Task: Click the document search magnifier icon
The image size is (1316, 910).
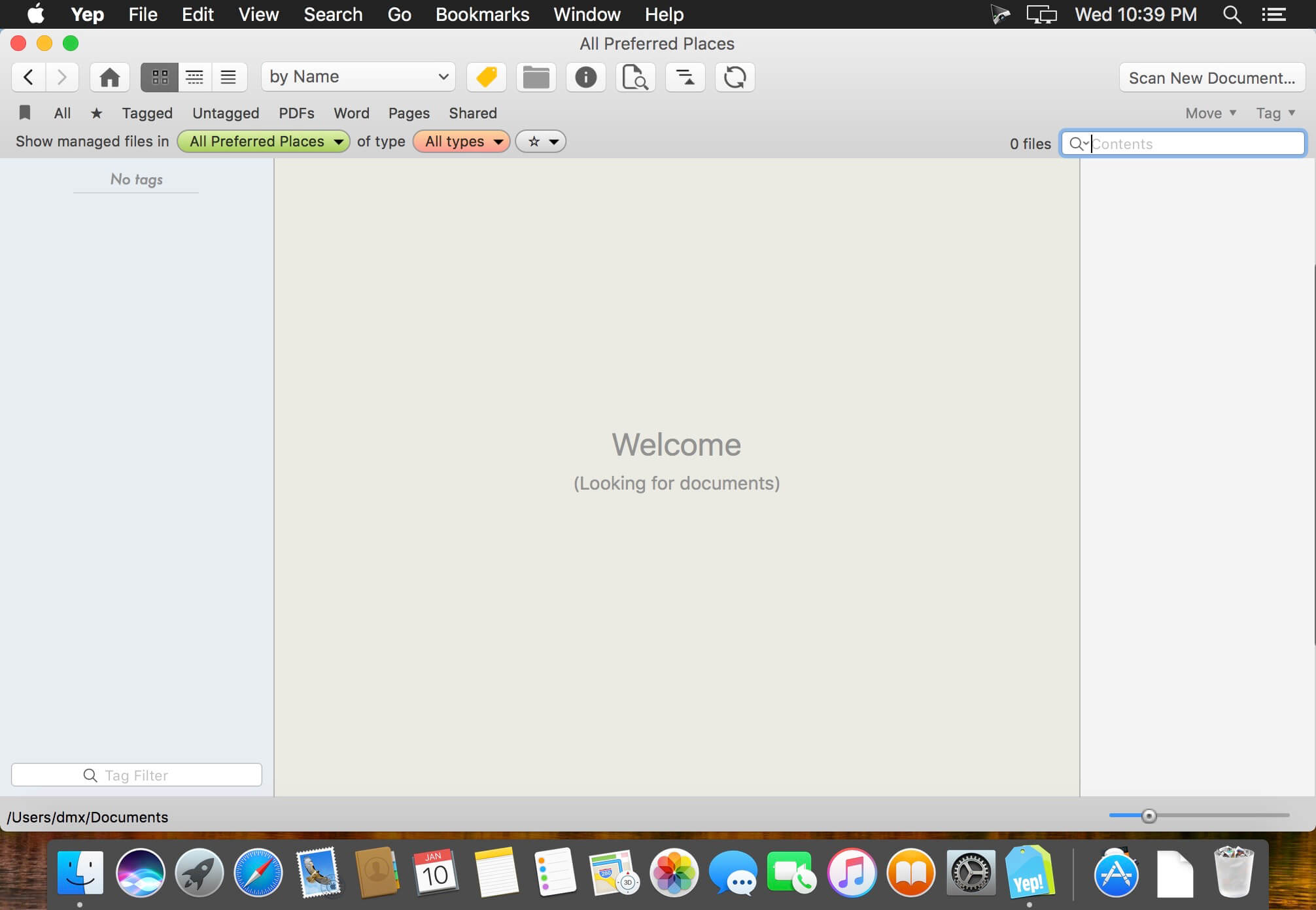Action: pos(634,77)
